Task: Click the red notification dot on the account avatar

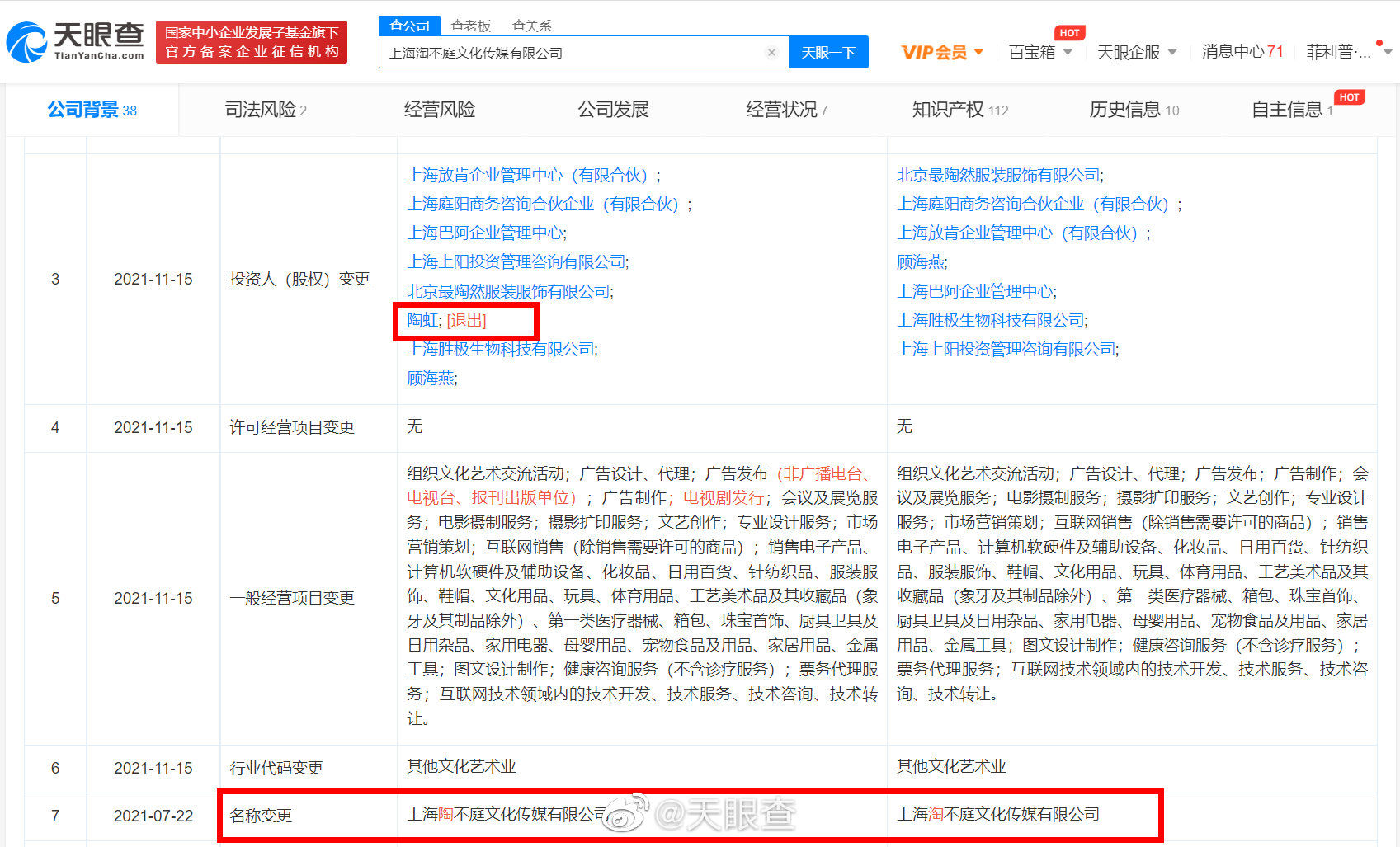Action: (x=1379, y=40)
